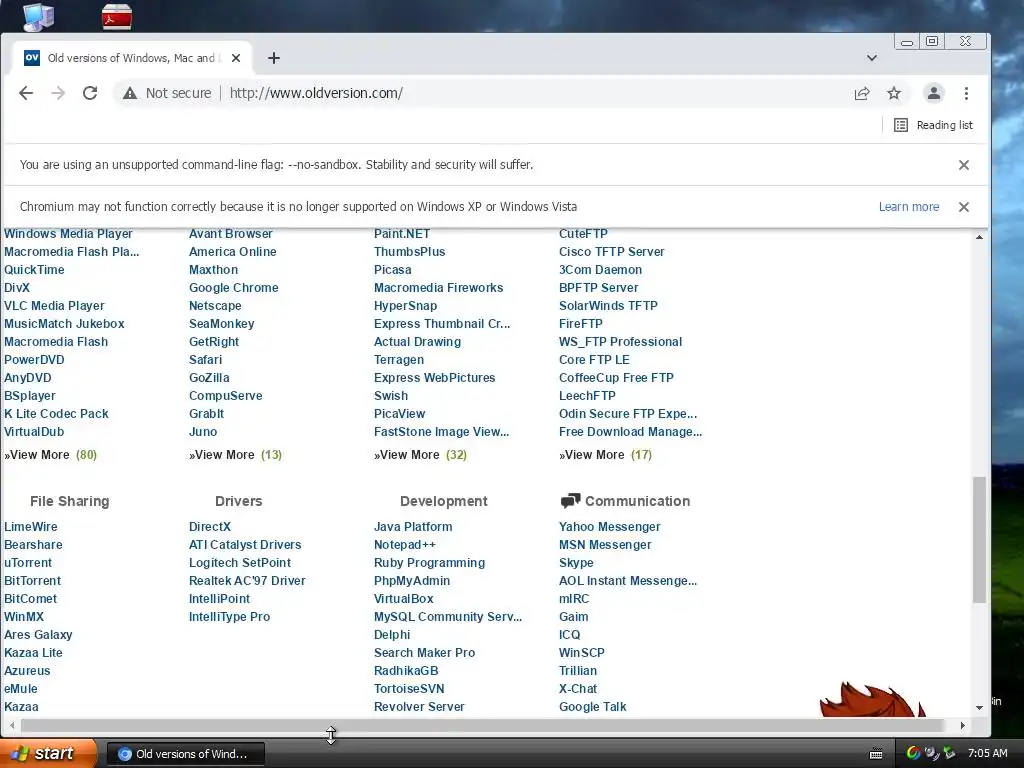This screenshot has width=1024, height=768.
Task: Open the Development category heading
Action: [x=443, y=501]
